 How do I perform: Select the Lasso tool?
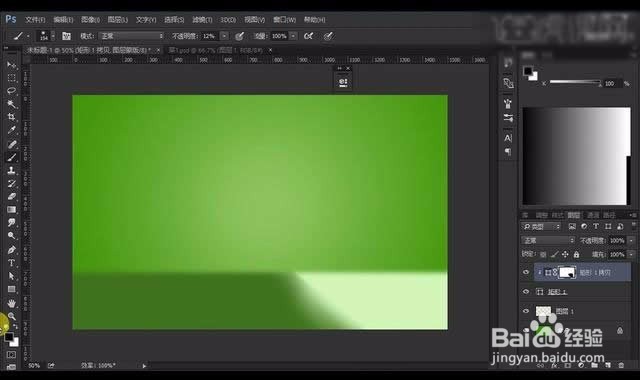11,91
